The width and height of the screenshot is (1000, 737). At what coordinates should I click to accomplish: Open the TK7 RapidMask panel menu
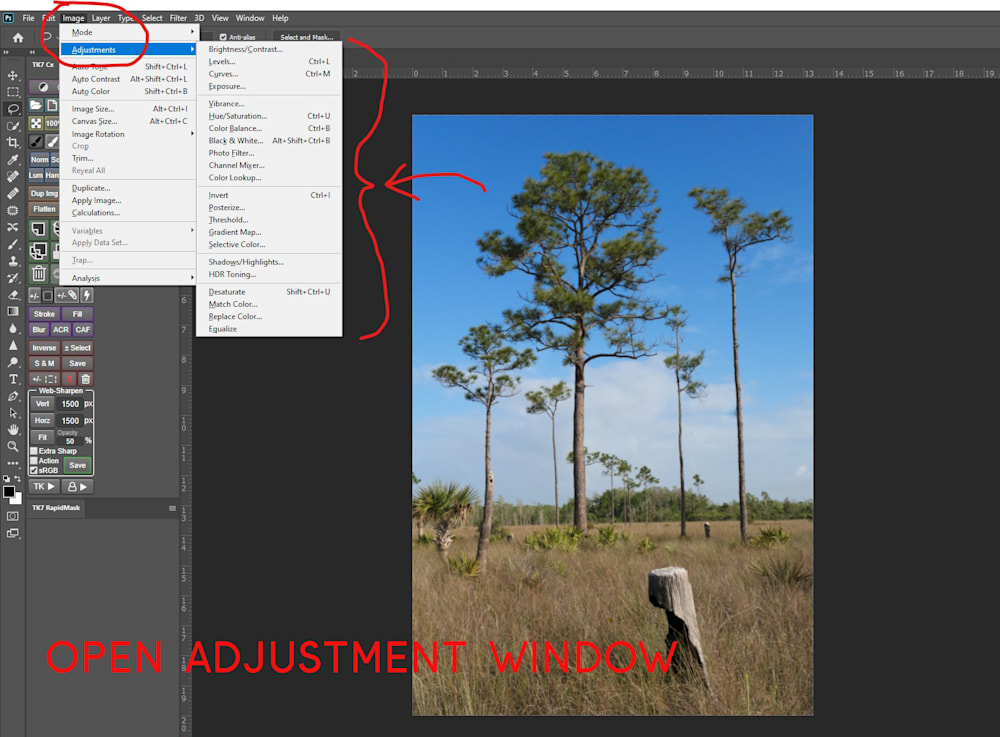(172, 508)
